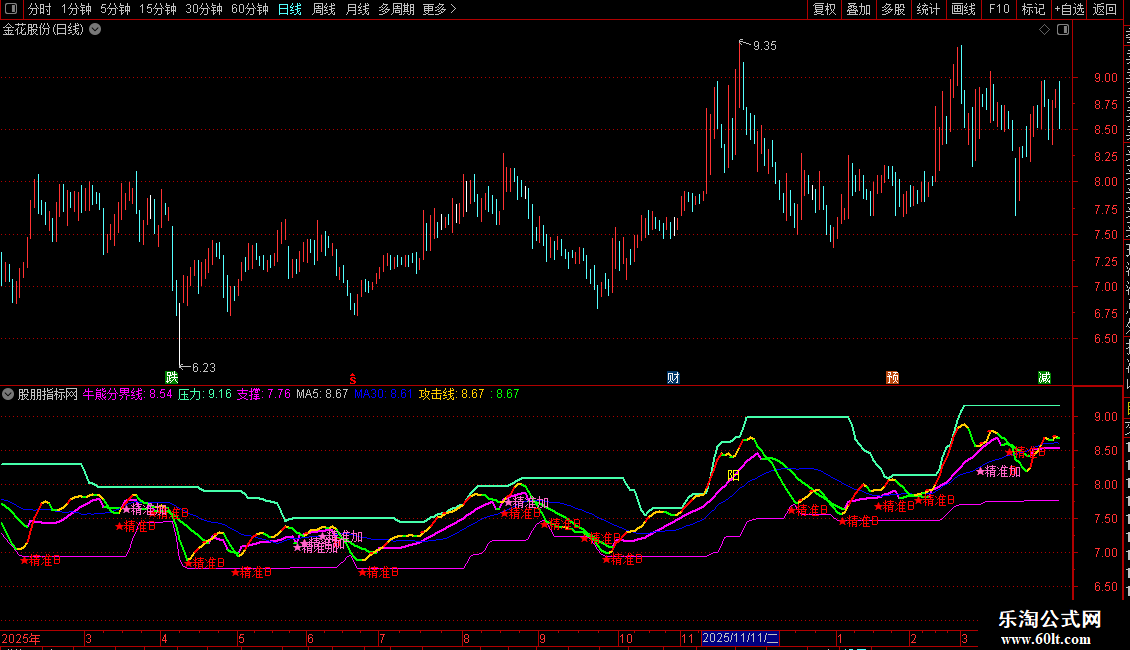Click the red S event marker
Viewport: 1130px width, 650px height.
coord(352,378)
